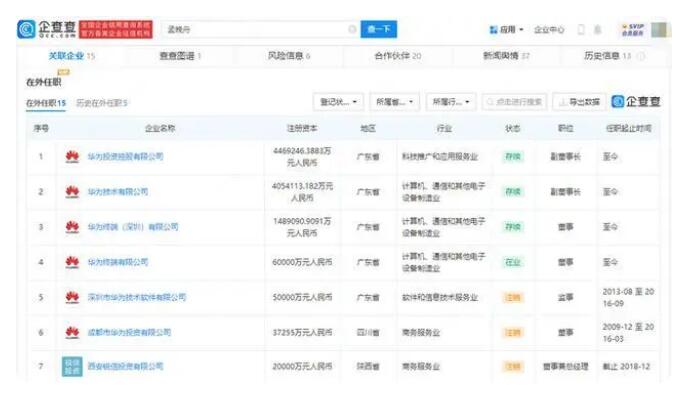Select the 在外任职 15 sub-tab
The width and height of the screenshot is (690, 394).
(x=46, y=103)
